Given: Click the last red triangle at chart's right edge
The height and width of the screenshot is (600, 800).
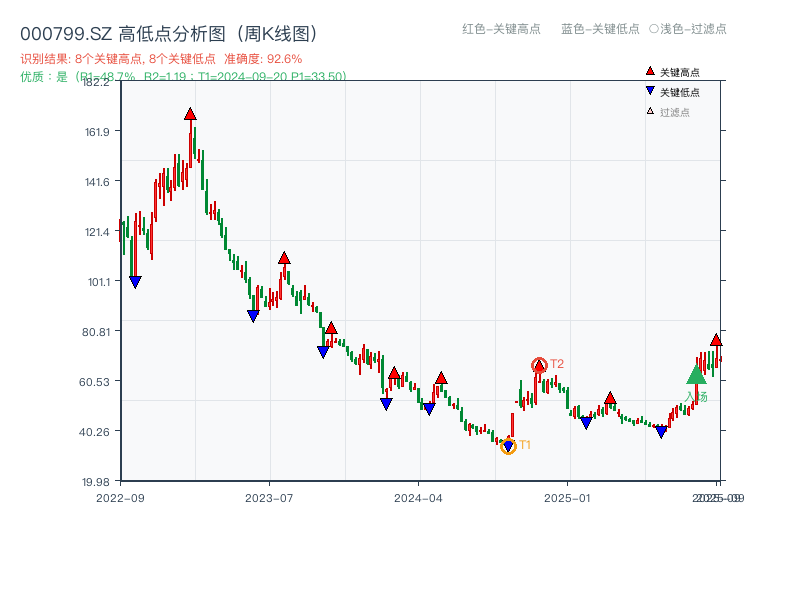Looking at the screenshot, I should [716, 339].
